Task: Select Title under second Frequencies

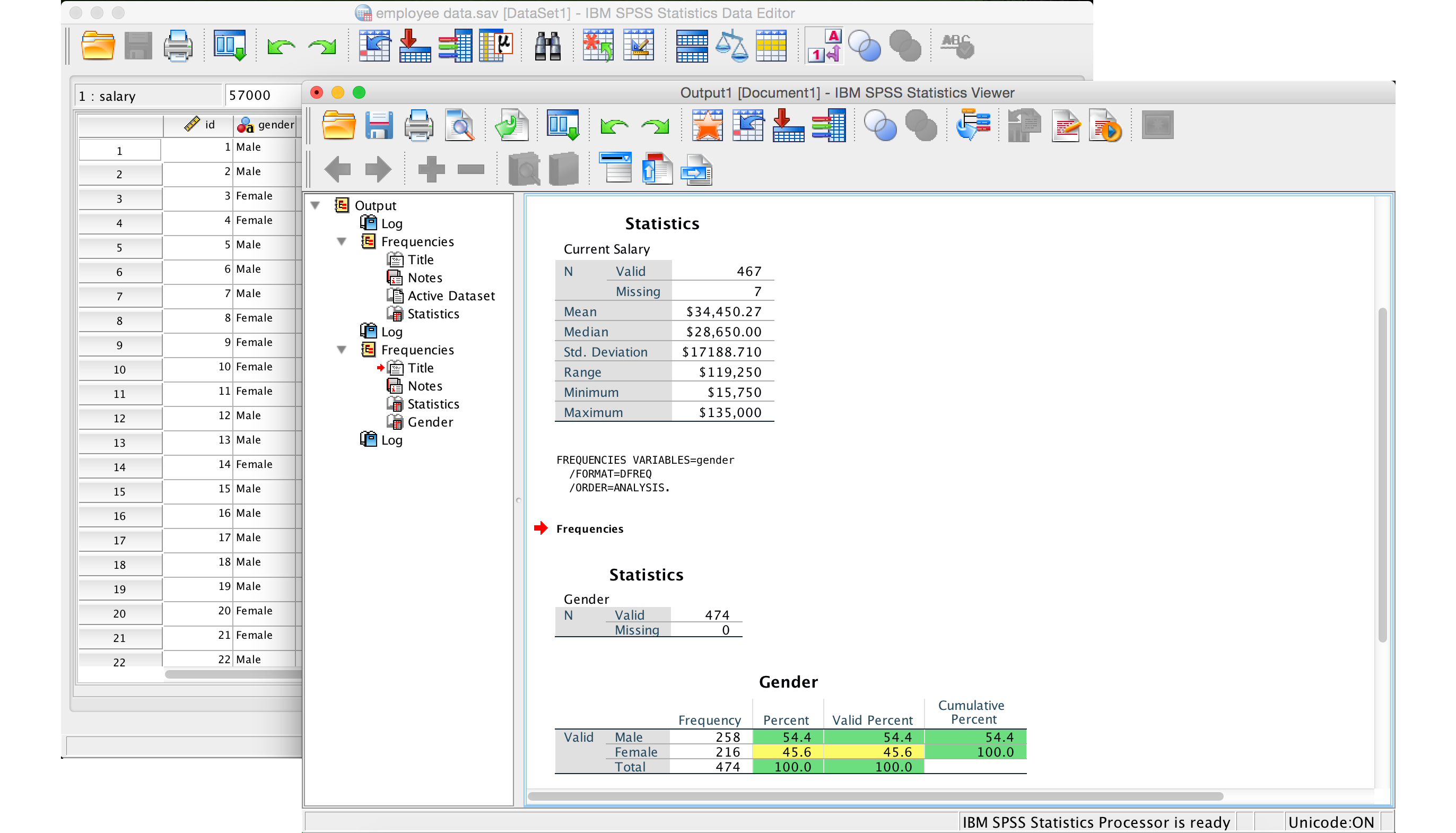Action: 420,368
